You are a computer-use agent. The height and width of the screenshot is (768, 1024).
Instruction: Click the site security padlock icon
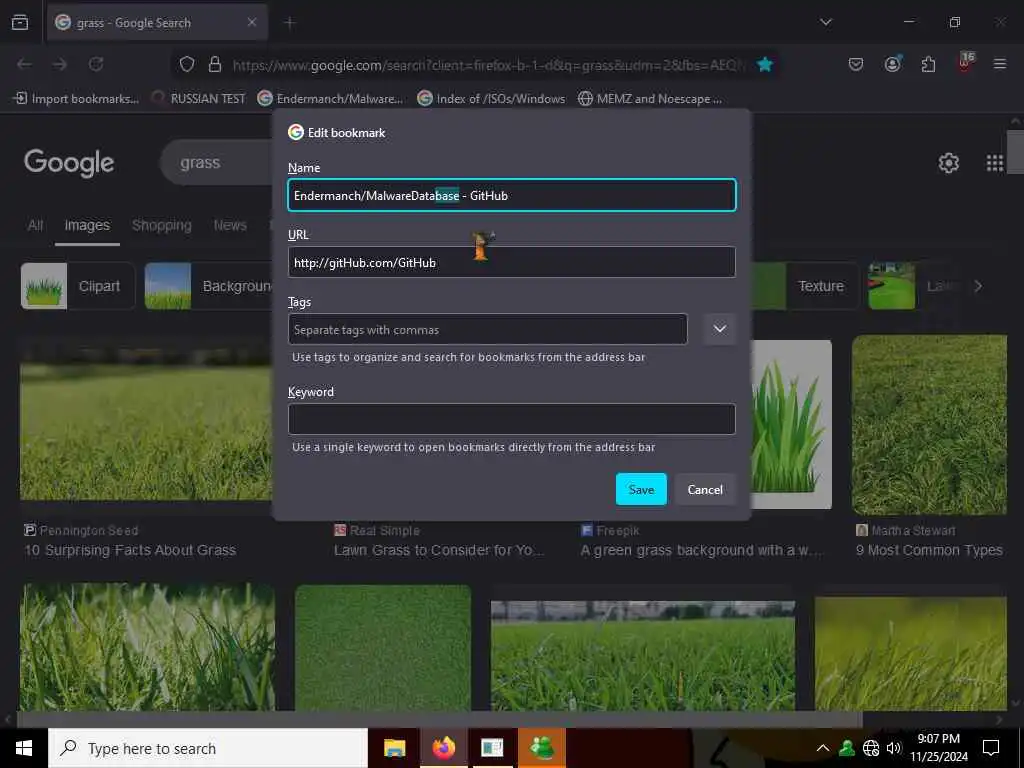(215, 64)
